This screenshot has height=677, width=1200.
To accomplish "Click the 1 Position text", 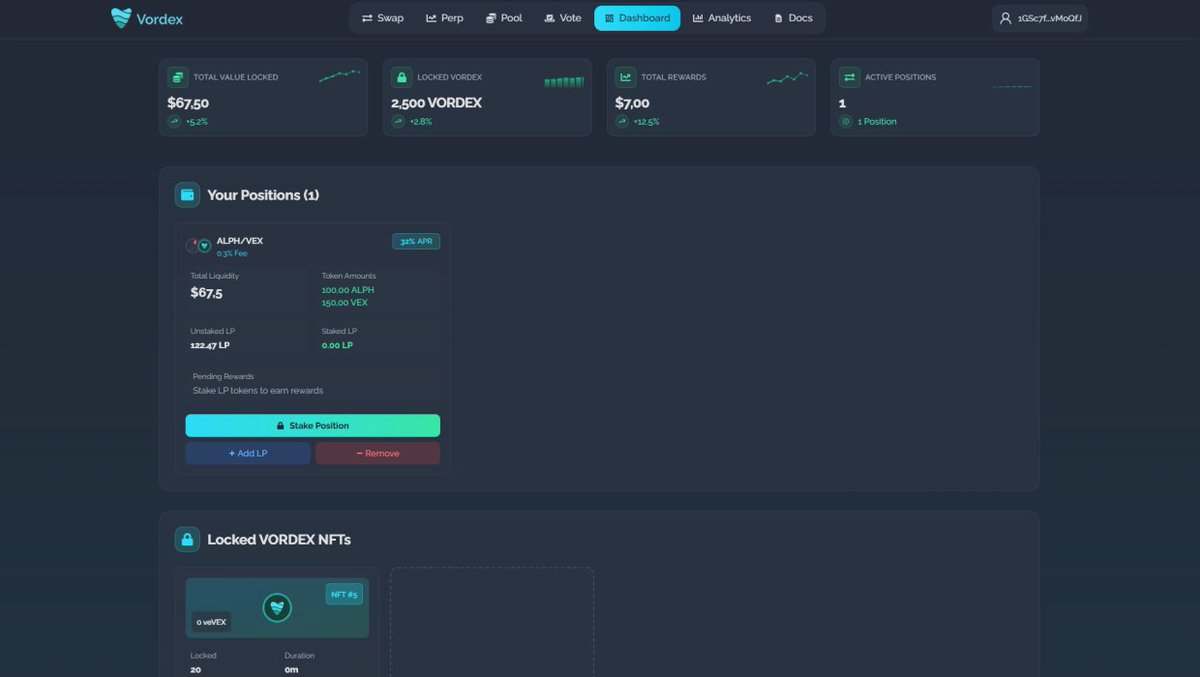I will tap(877, 121).
